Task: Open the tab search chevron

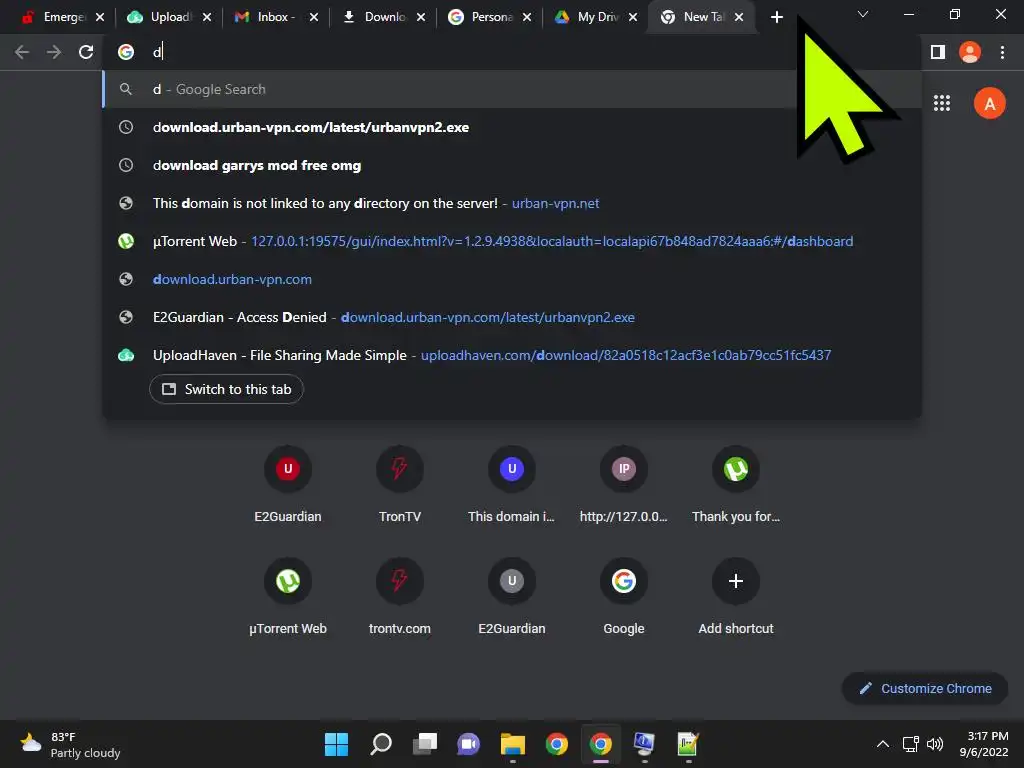Action: point(863,14)
